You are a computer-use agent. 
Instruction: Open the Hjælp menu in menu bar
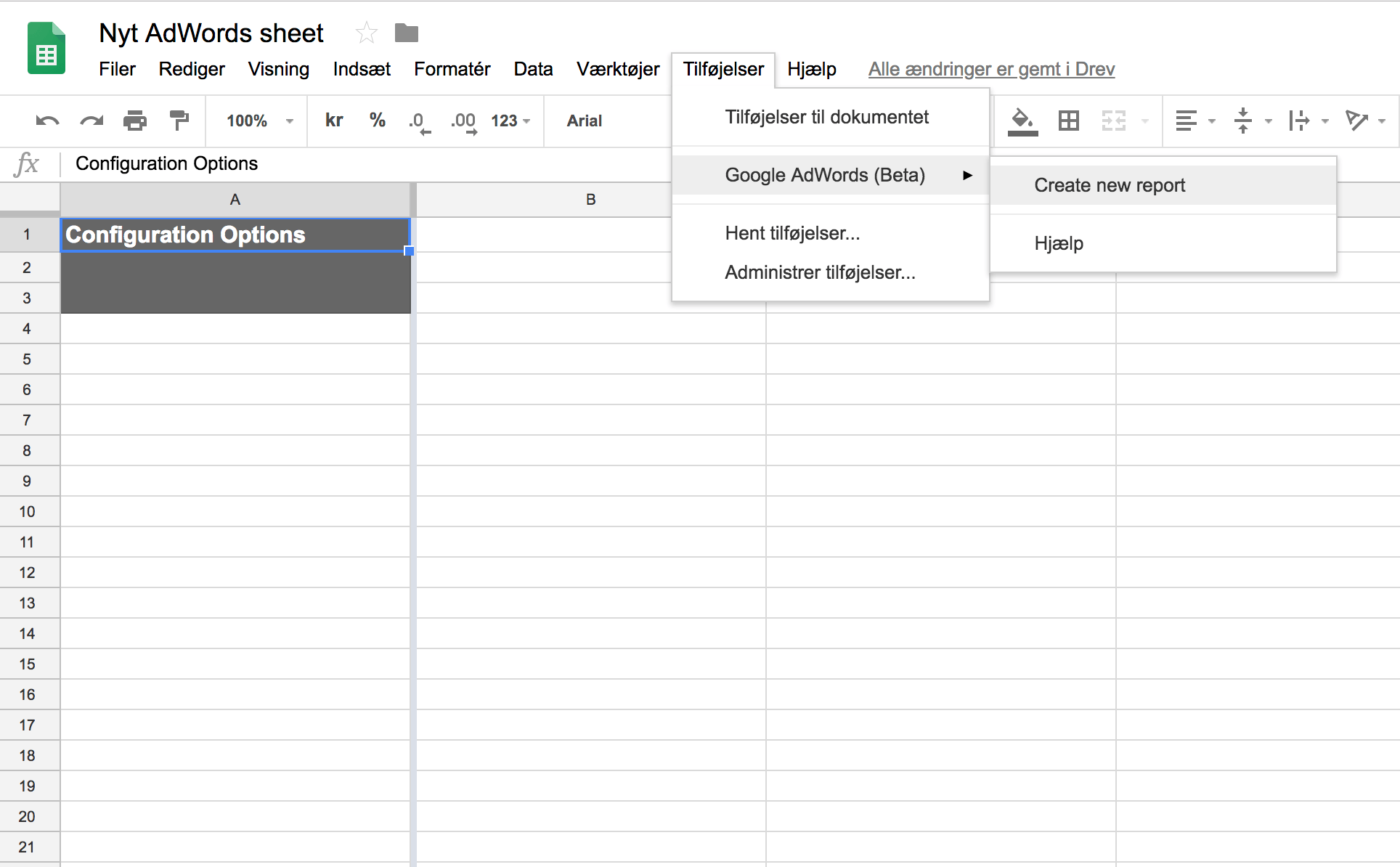point(812,69)
